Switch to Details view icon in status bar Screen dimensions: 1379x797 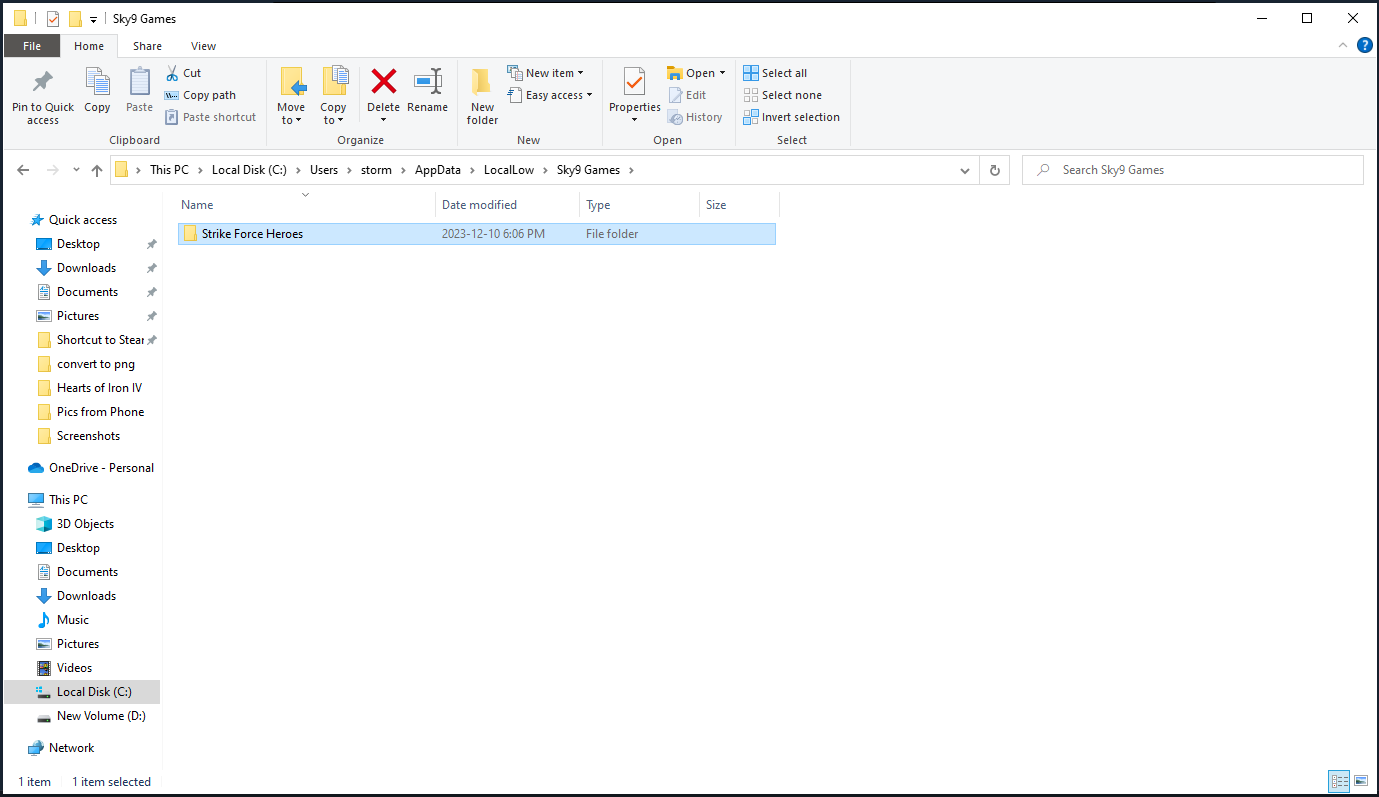1339,782
